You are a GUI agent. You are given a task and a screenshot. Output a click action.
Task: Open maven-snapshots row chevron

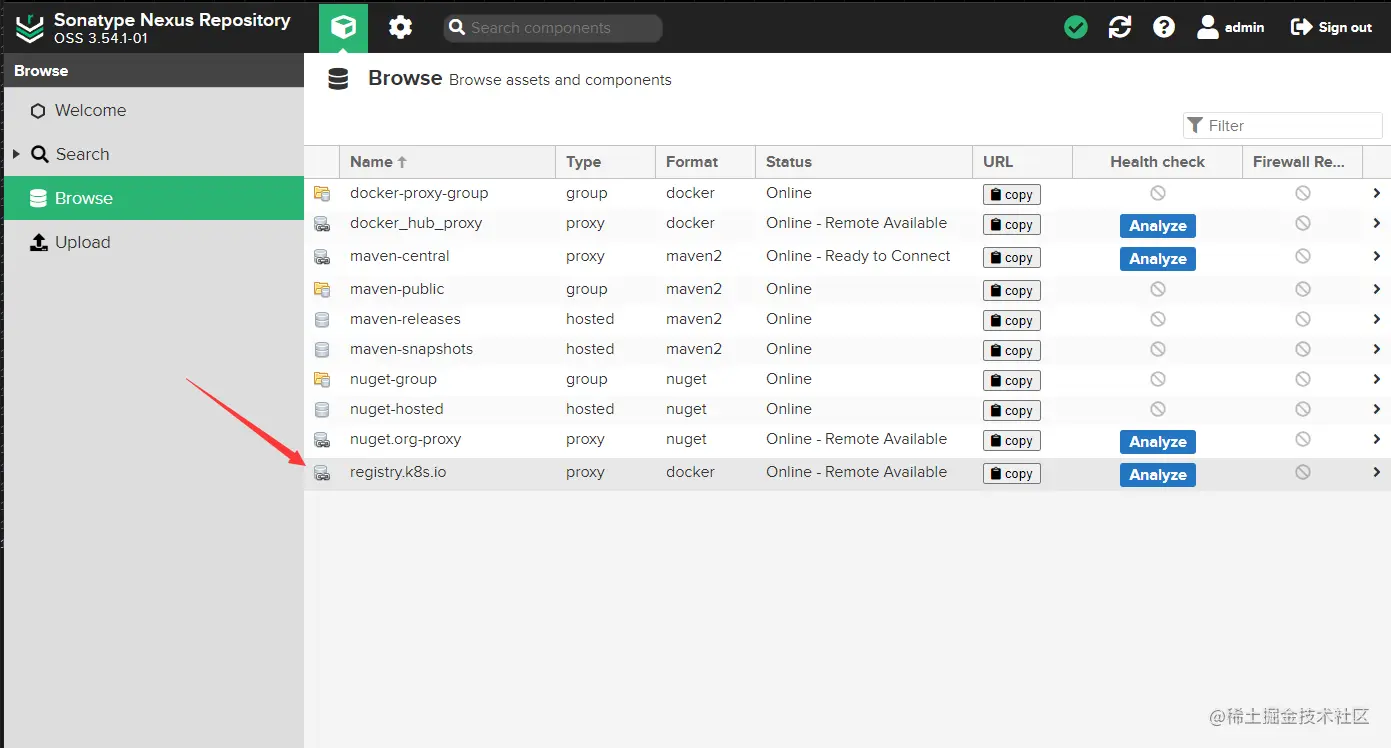coord(1377,349)
